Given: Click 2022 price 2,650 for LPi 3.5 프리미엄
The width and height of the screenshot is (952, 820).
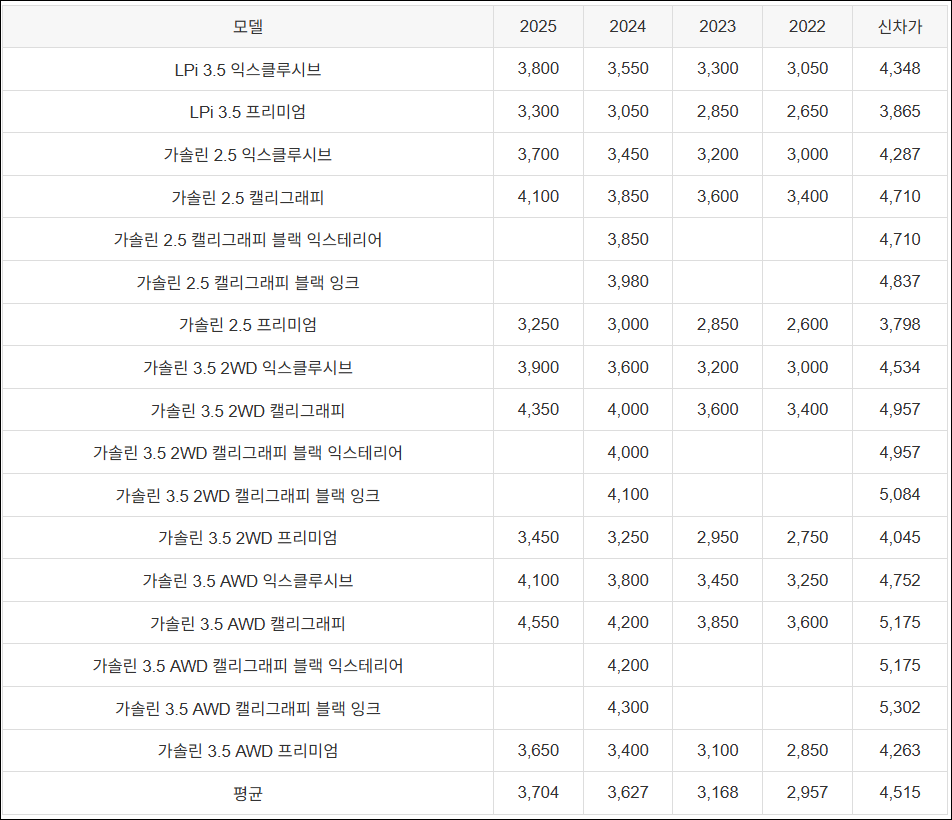Looking at the screenshot, I should [808, 111].
